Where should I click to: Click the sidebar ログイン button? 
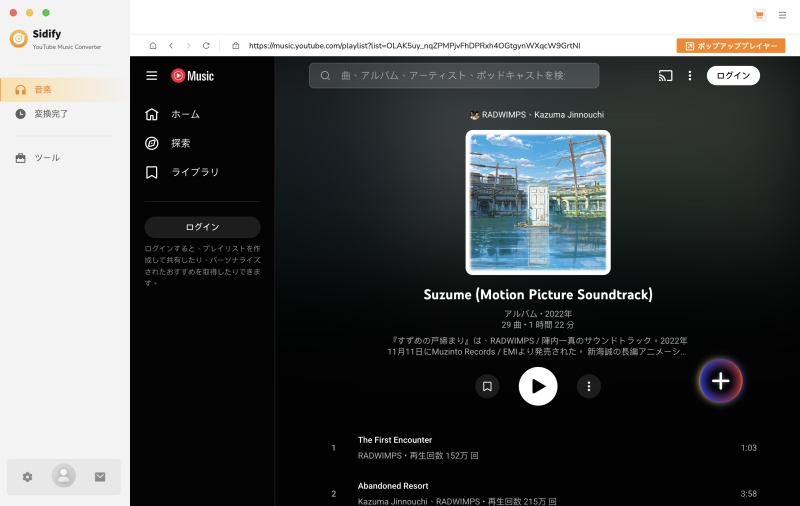click(x=203, y=227)
